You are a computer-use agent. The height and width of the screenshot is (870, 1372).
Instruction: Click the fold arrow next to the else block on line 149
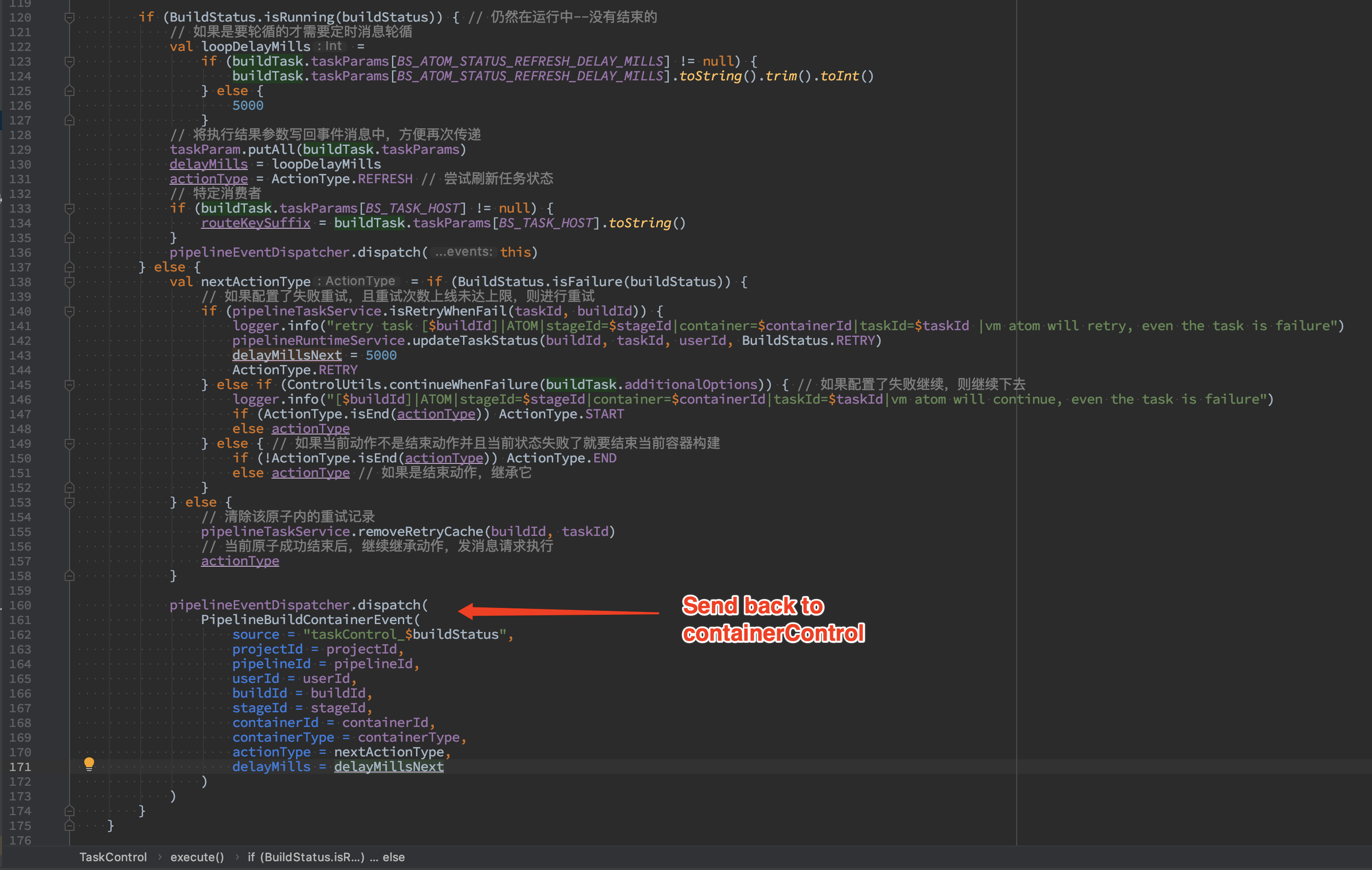click(x=69, y=444)
